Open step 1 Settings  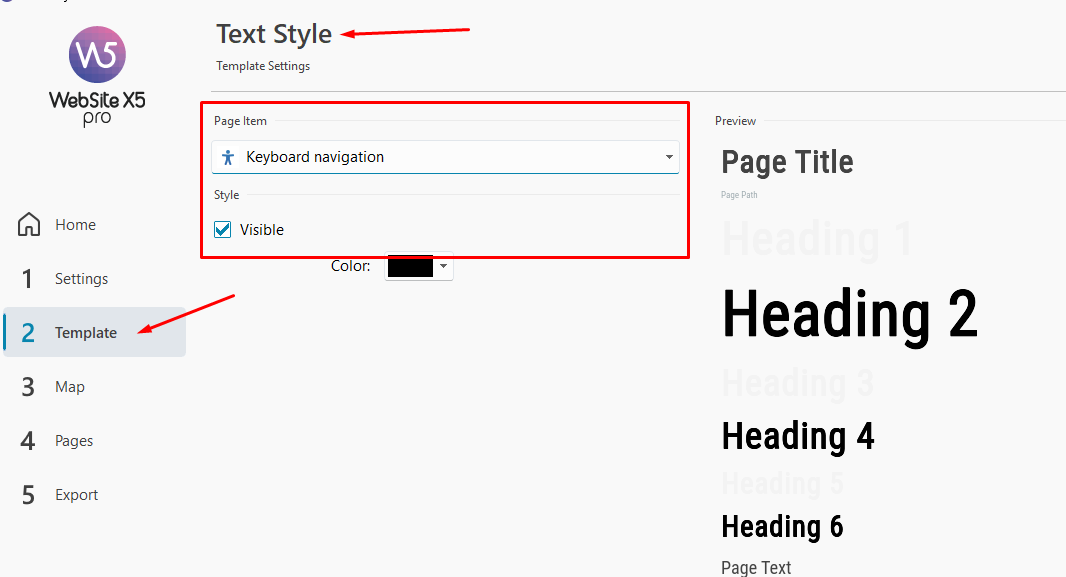click(x=94, y=279)
